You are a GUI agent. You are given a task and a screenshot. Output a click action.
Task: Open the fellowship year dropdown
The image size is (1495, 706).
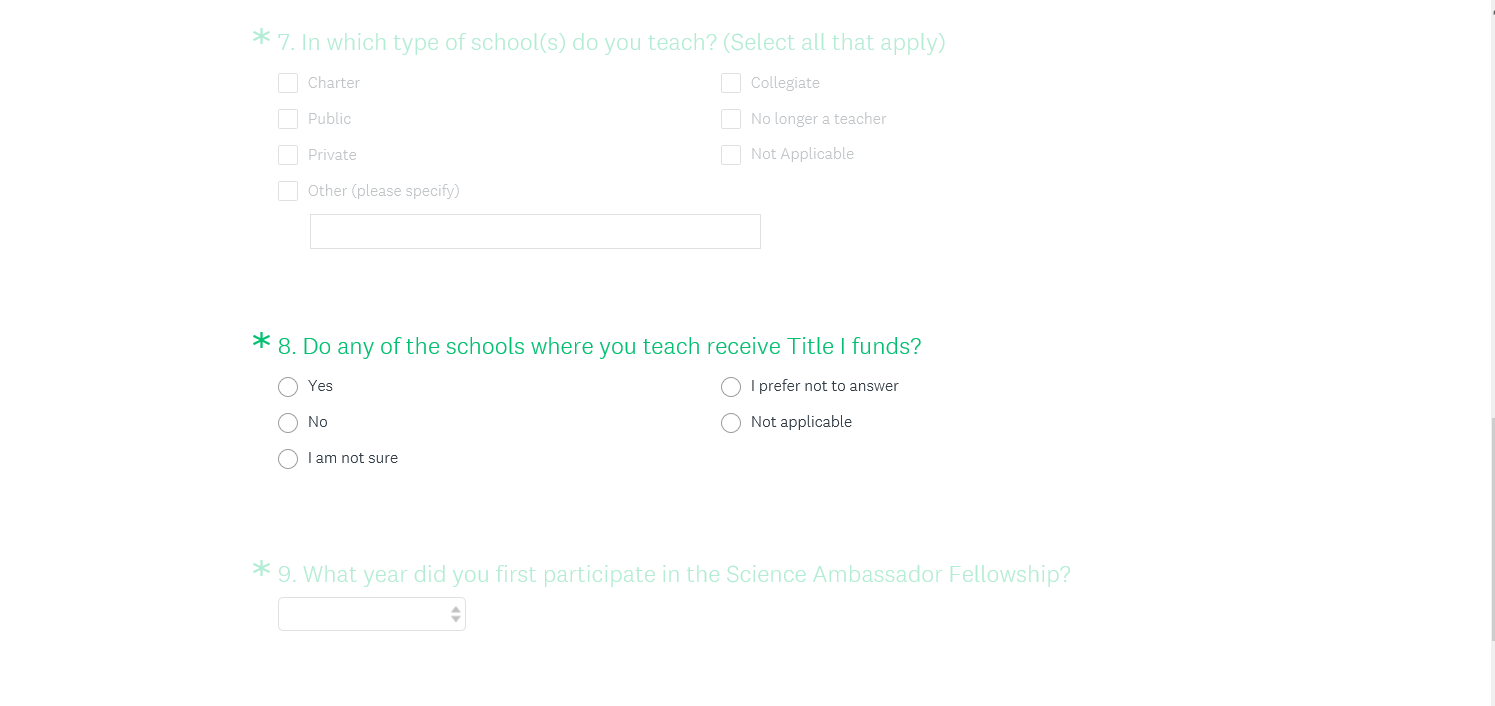[371, 614]
